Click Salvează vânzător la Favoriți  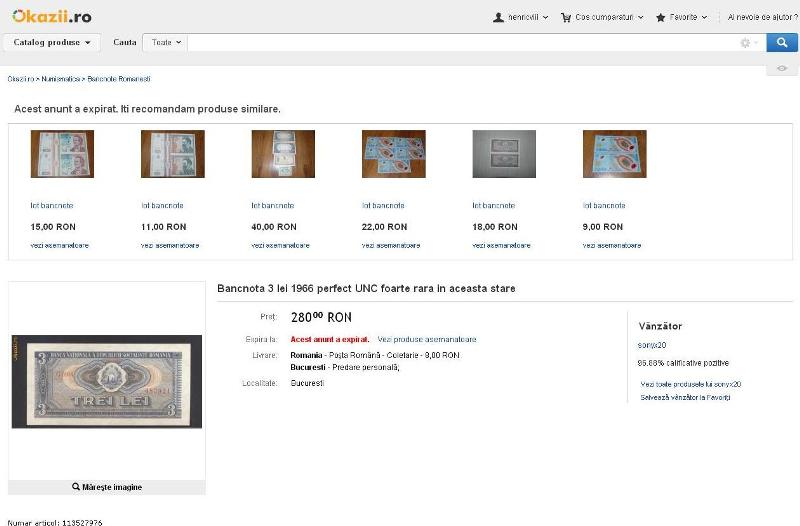685,397
